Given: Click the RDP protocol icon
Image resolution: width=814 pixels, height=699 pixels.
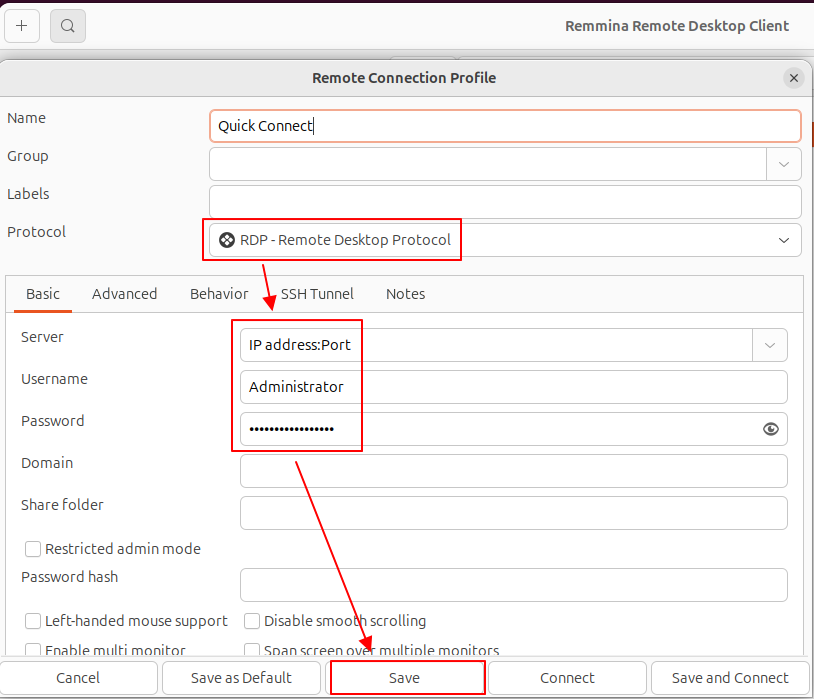Looking at the screenshot, I should coord(226,240).
